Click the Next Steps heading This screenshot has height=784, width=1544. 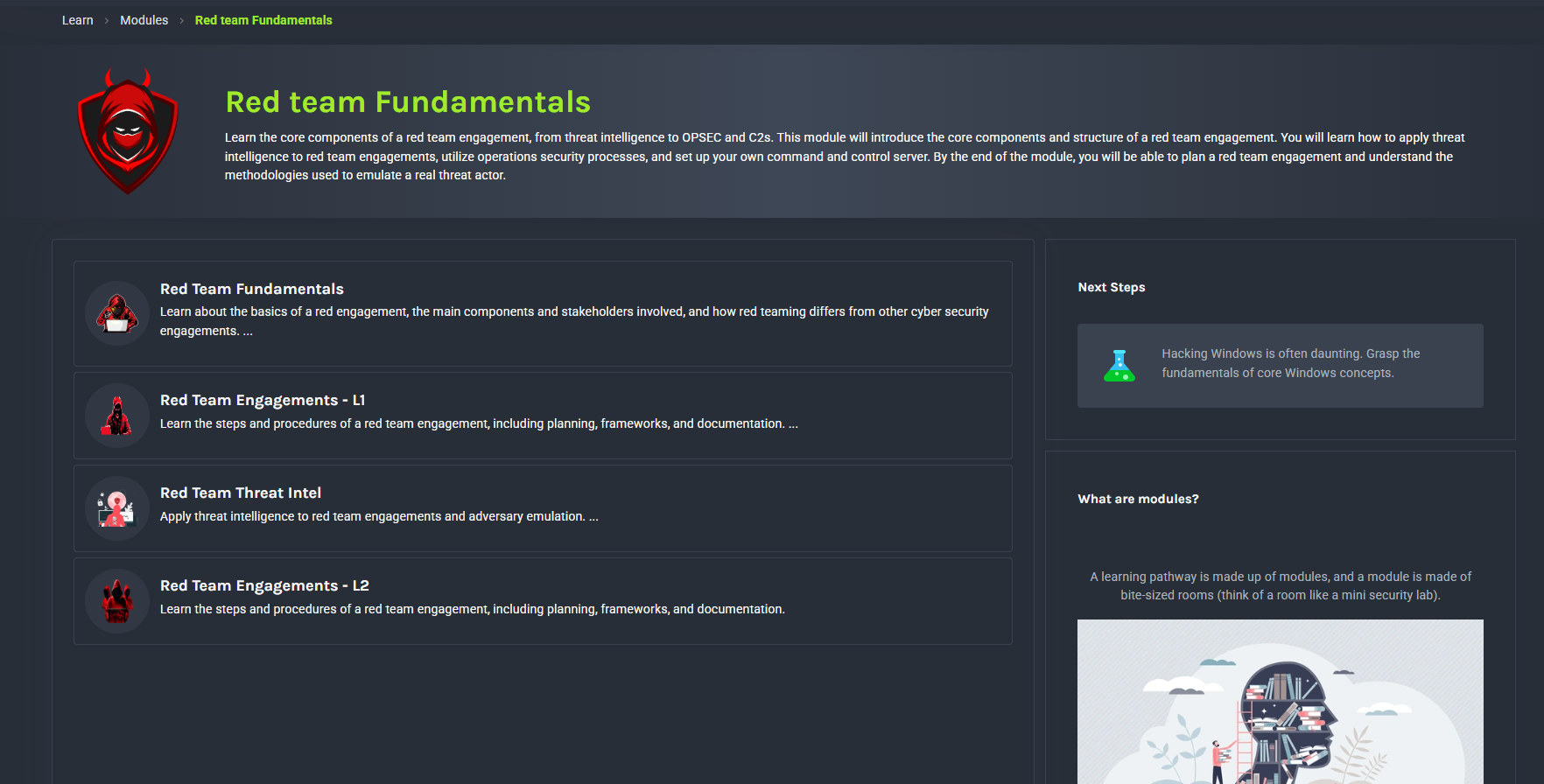(1112, 287)
